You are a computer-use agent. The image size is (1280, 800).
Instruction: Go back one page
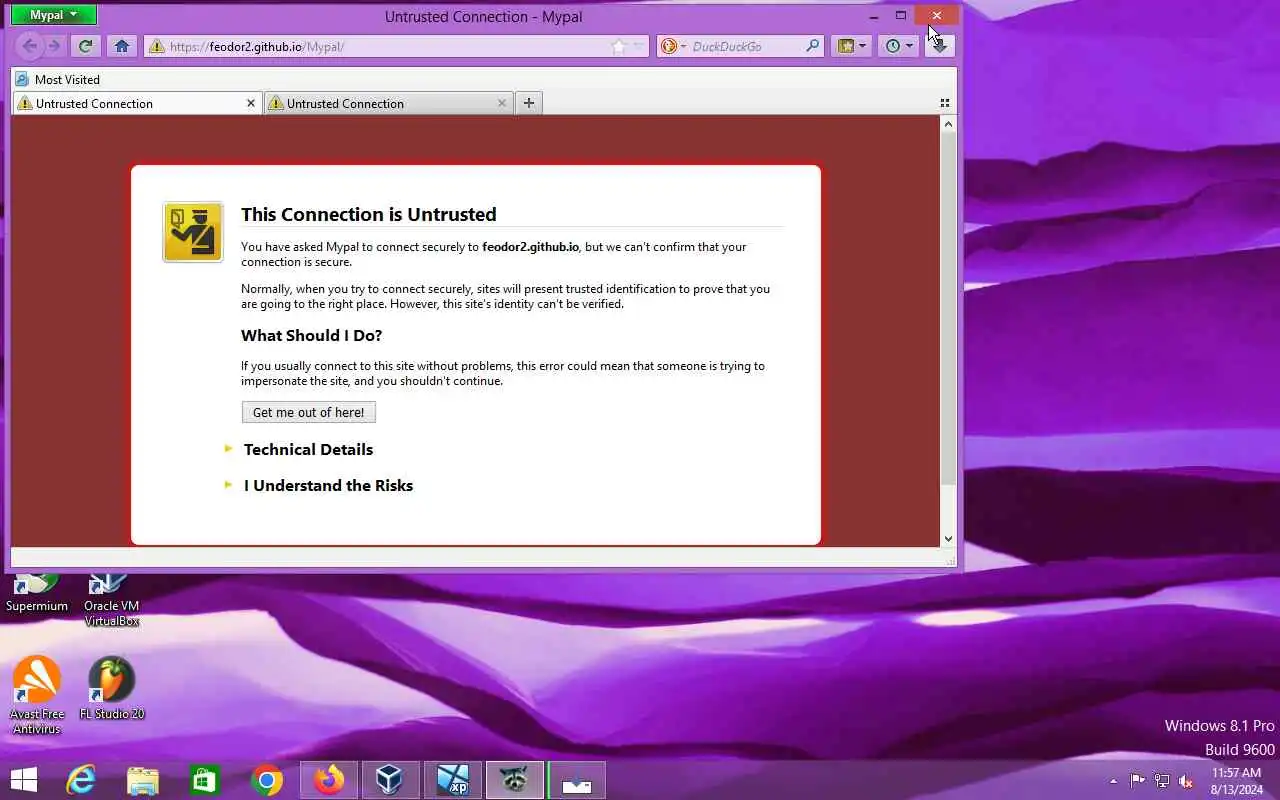(x=30, y=46)
